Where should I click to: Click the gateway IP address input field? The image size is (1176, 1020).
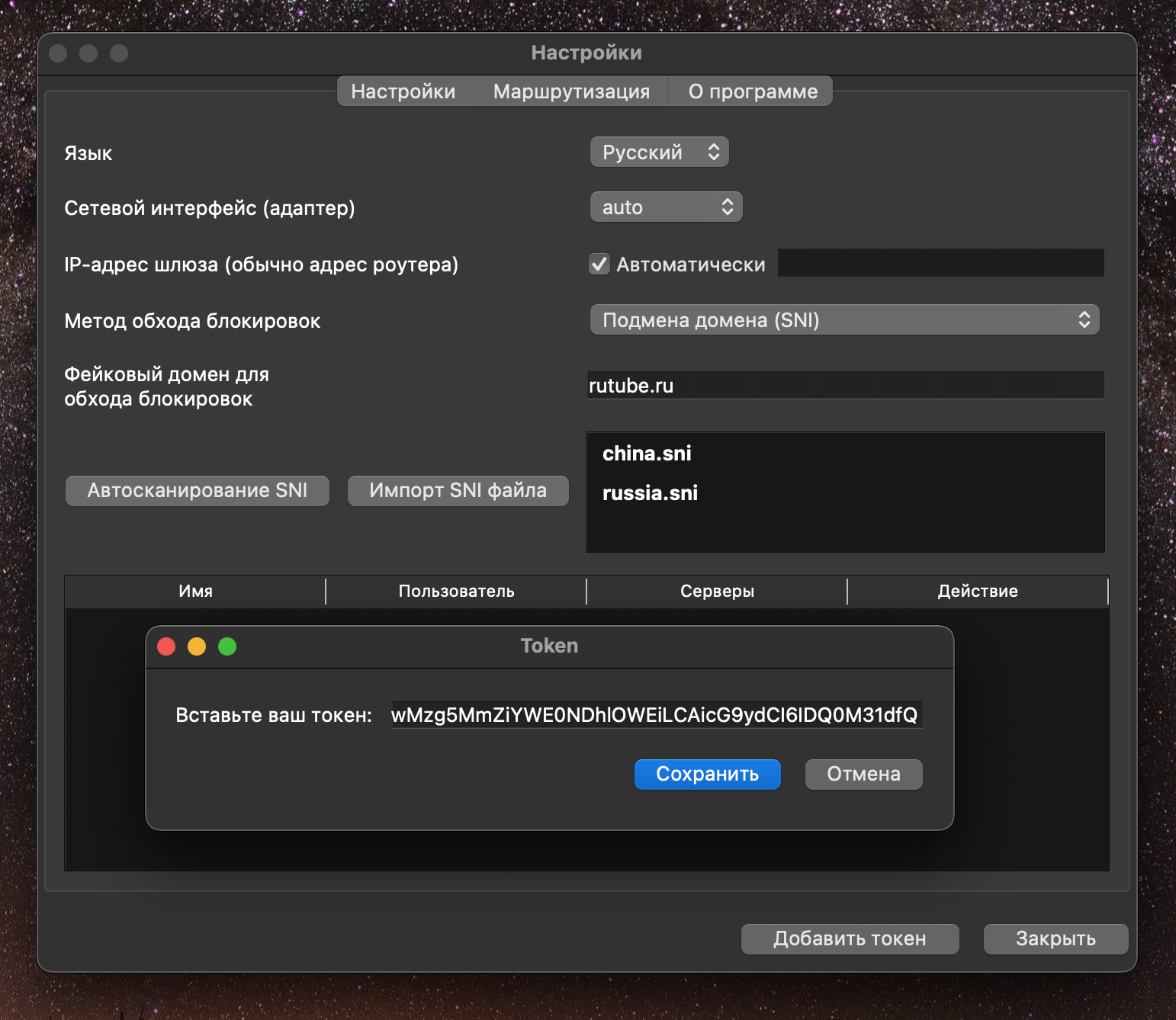point(940,263)
